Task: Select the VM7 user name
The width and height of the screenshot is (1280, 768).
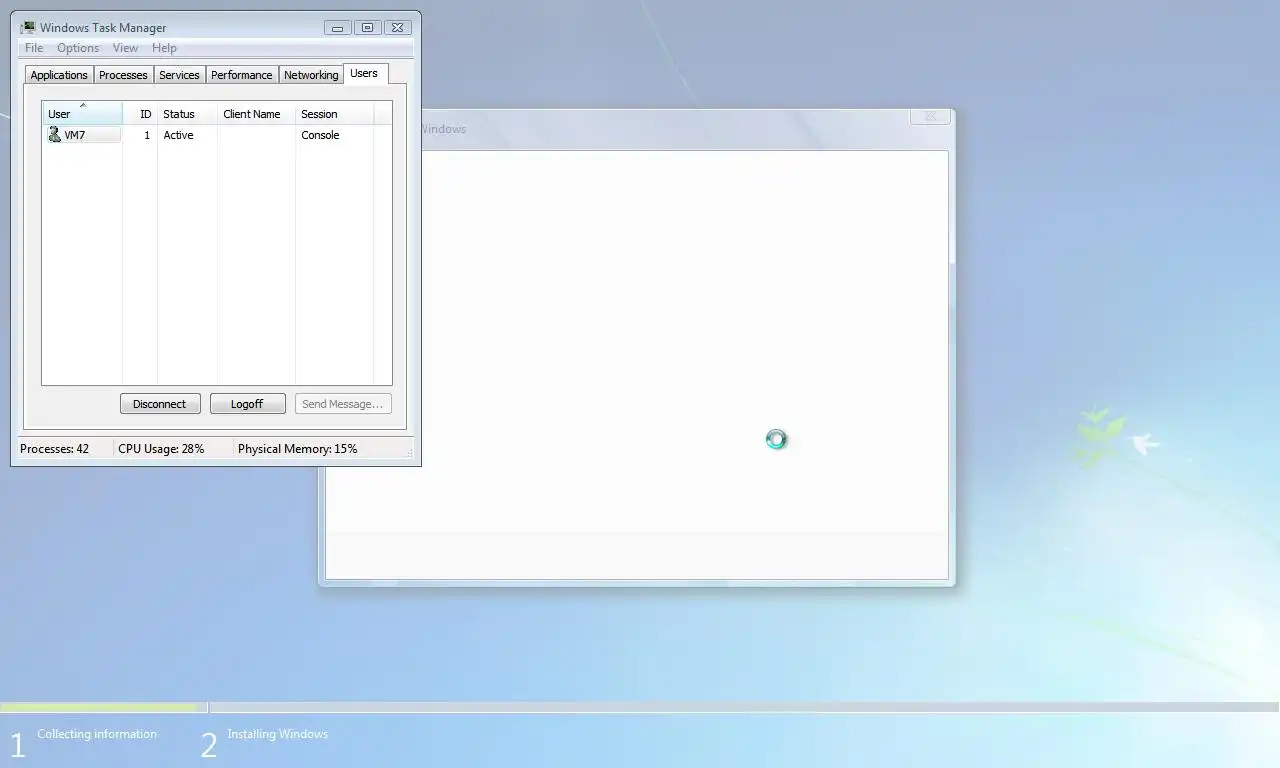Action: [x=75, y=135]
